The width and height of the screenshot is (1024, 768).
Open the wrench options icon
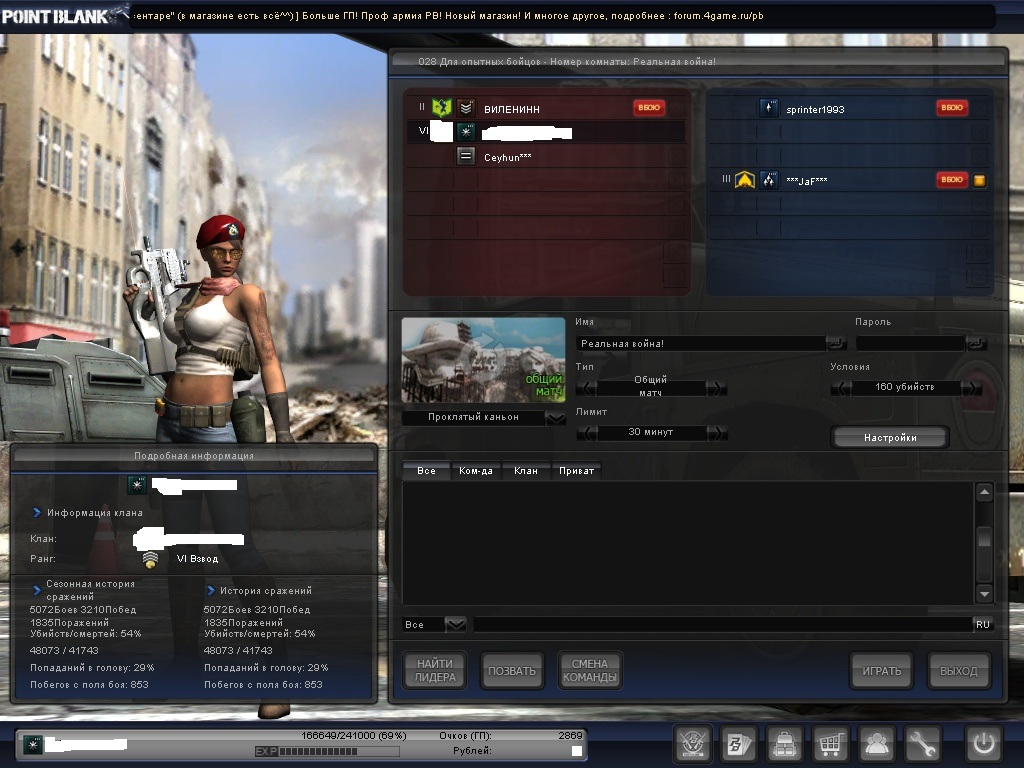click(921, 744)
